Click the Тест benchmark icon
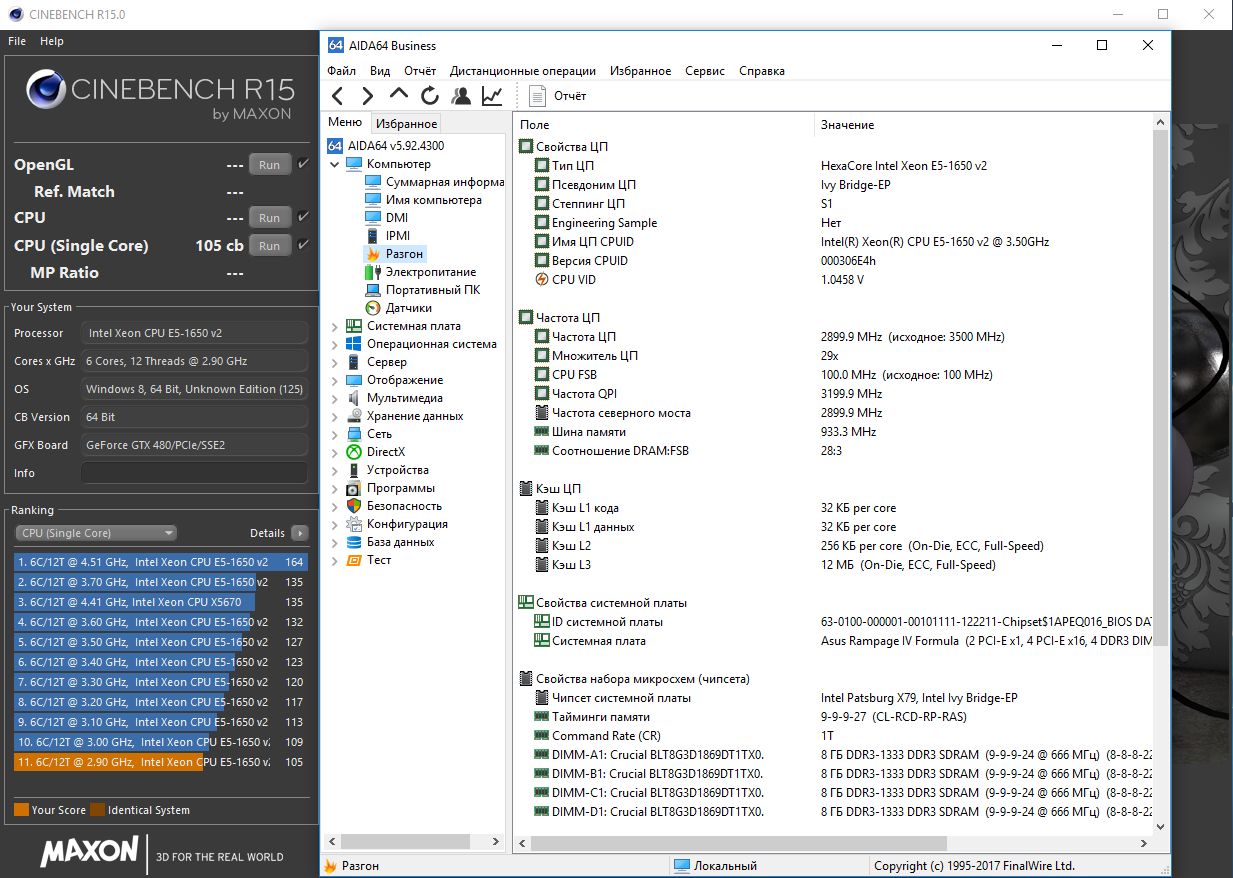The image size is (1233, 878). [354, 560]
